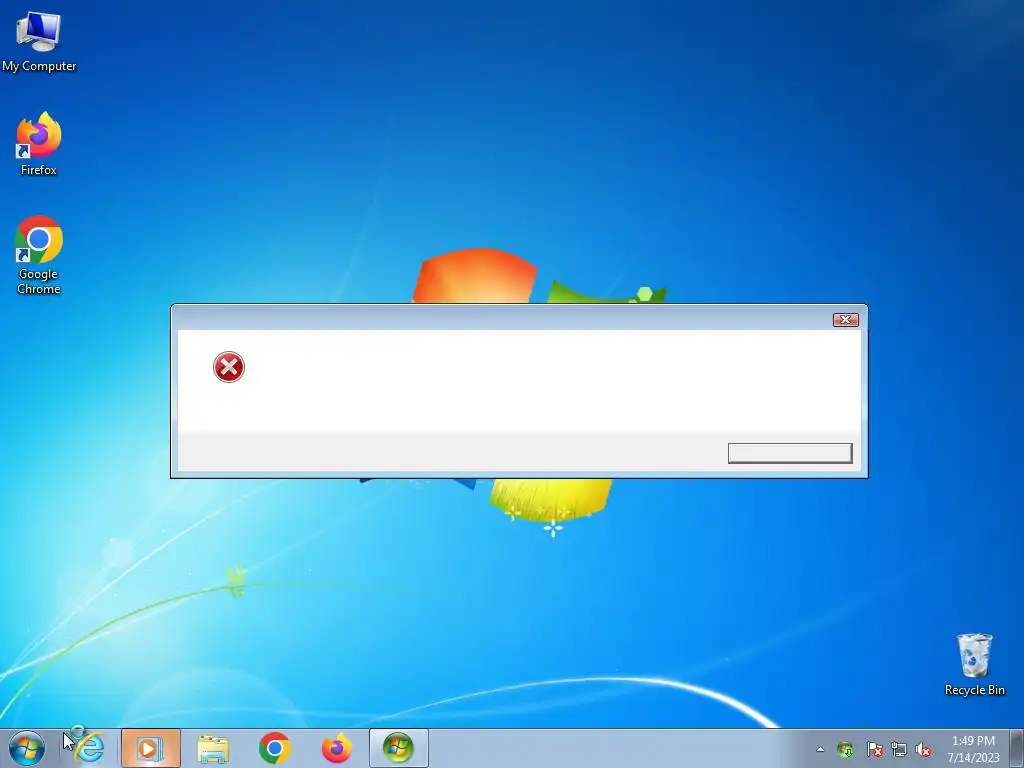Select the Google Chrome desktop shortcut
Image resolution: width=1024 pixels, height=768 pixels.
tap(39, 255)
